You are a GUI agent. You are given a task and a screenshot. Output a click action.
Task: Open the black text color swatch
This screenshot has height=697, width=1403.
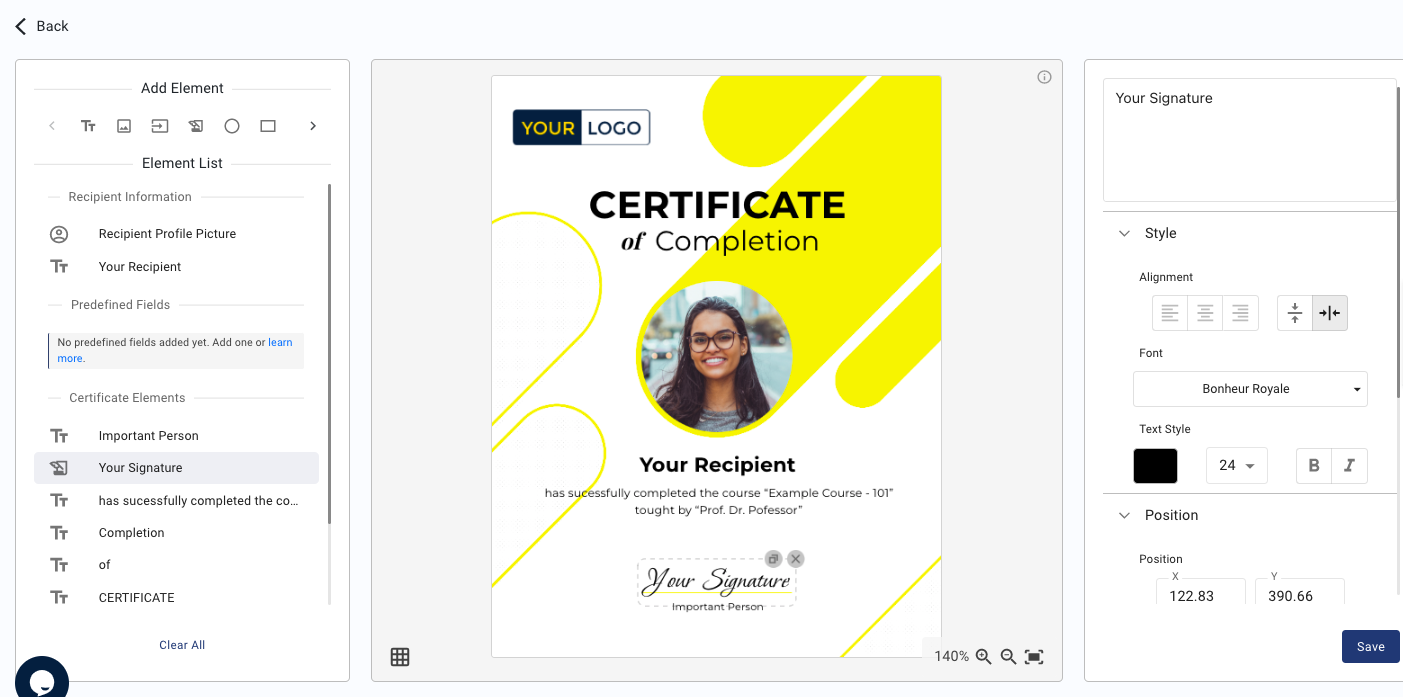(x=1155, y=465)
